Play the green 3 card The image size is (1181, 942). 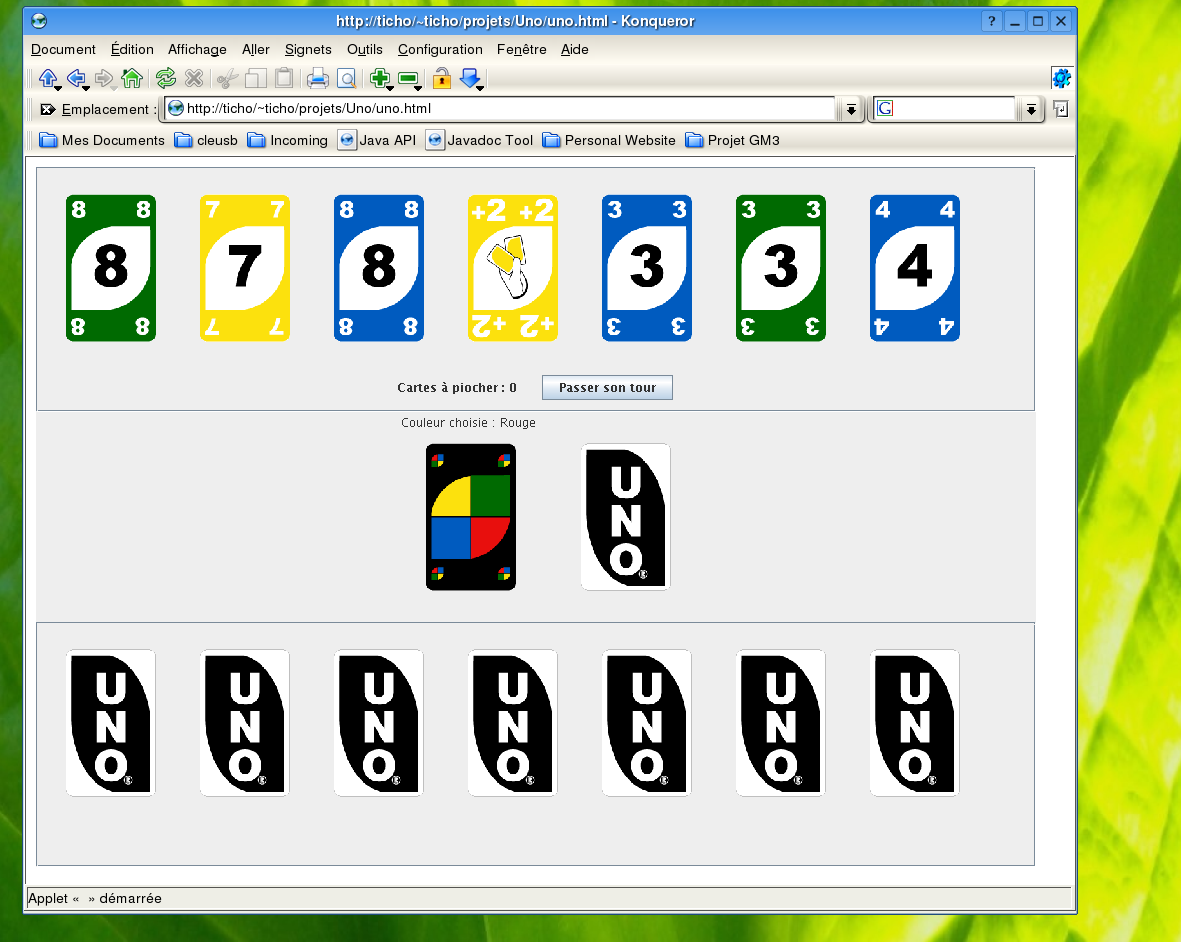781,268
